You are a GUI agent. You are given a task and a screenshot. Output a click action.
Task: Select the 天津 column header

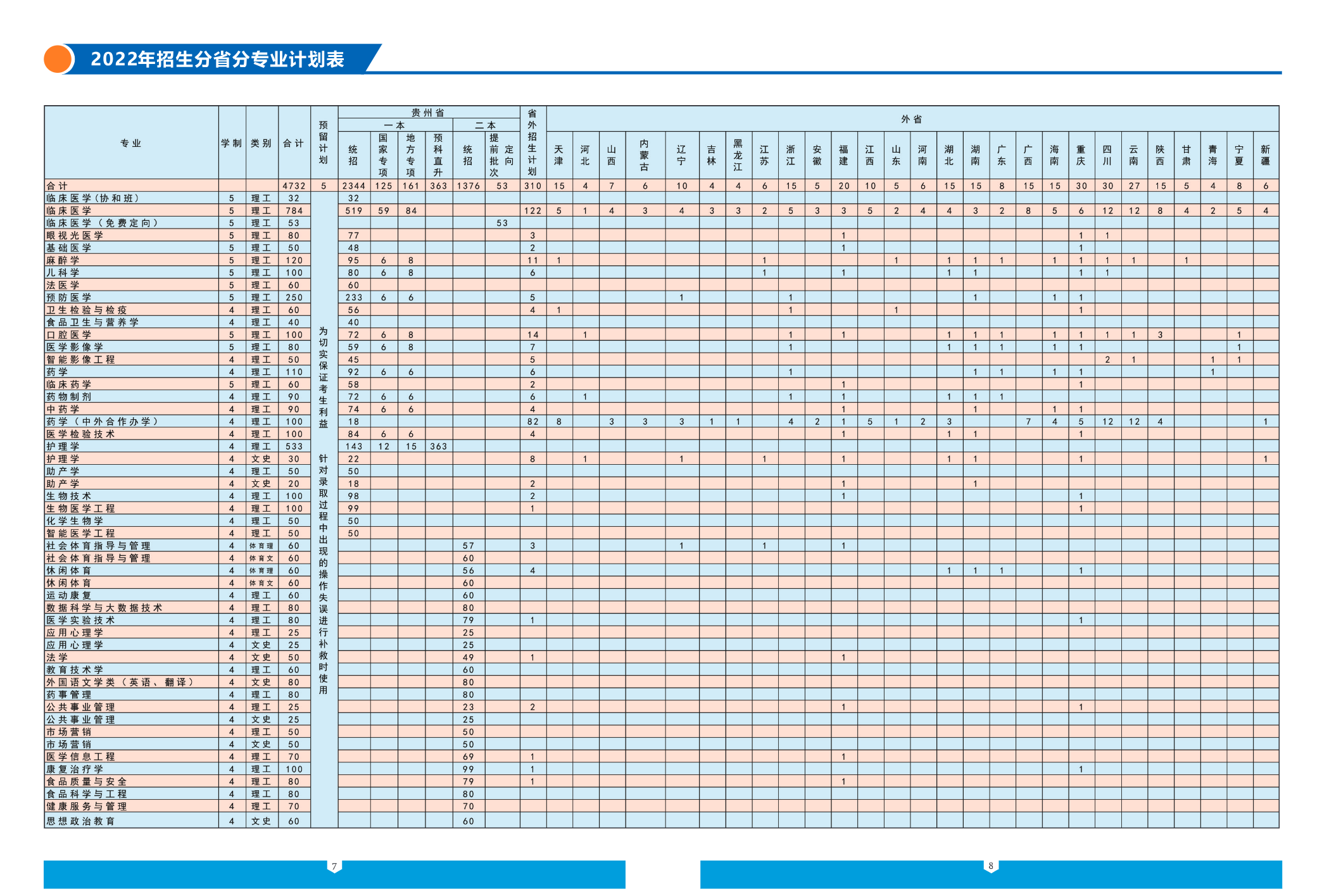(x=558, y=155)
